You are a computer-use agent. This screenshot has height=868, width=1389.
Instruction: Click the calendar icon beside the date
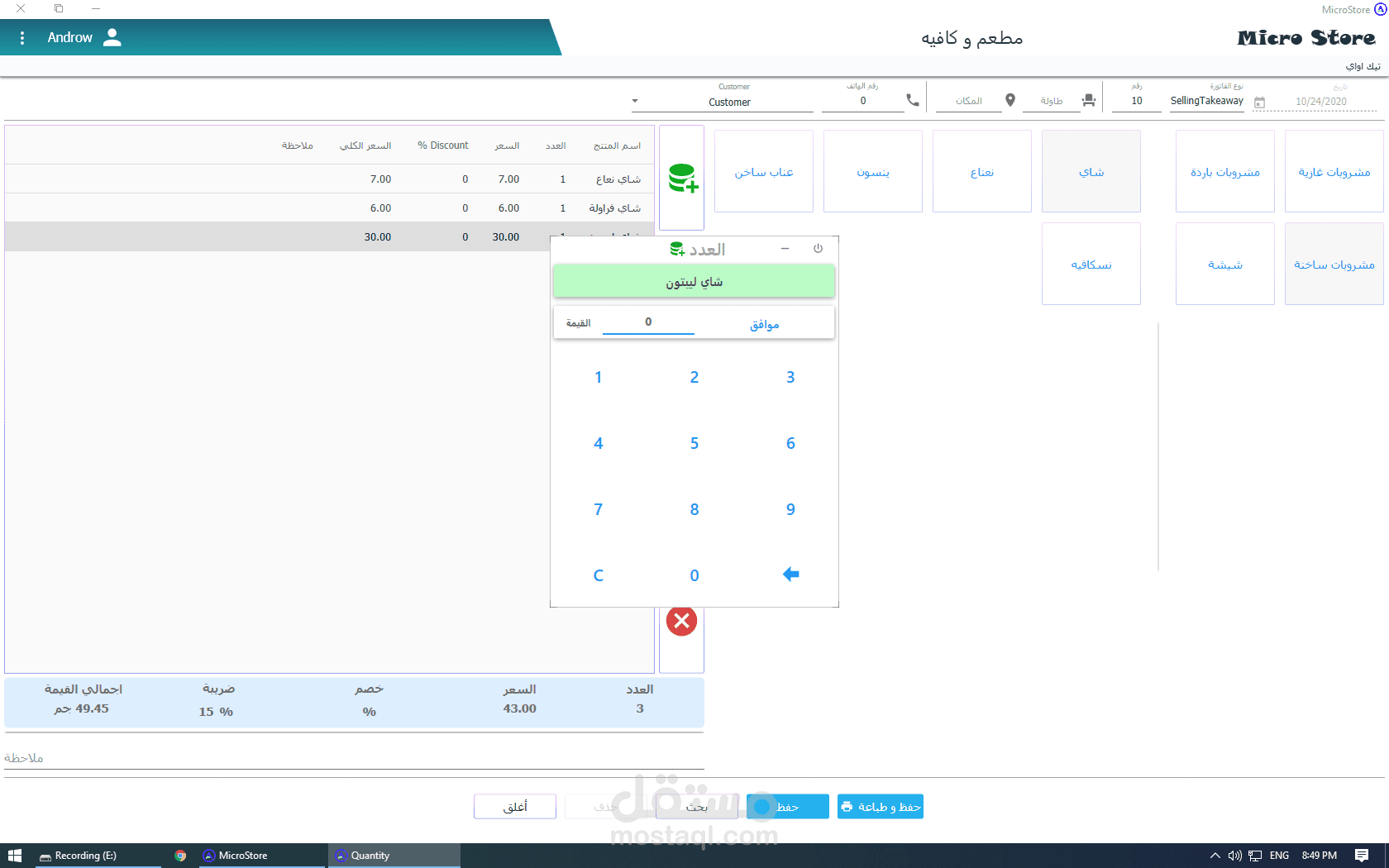pyautogui.click(x=1259, y=103)
